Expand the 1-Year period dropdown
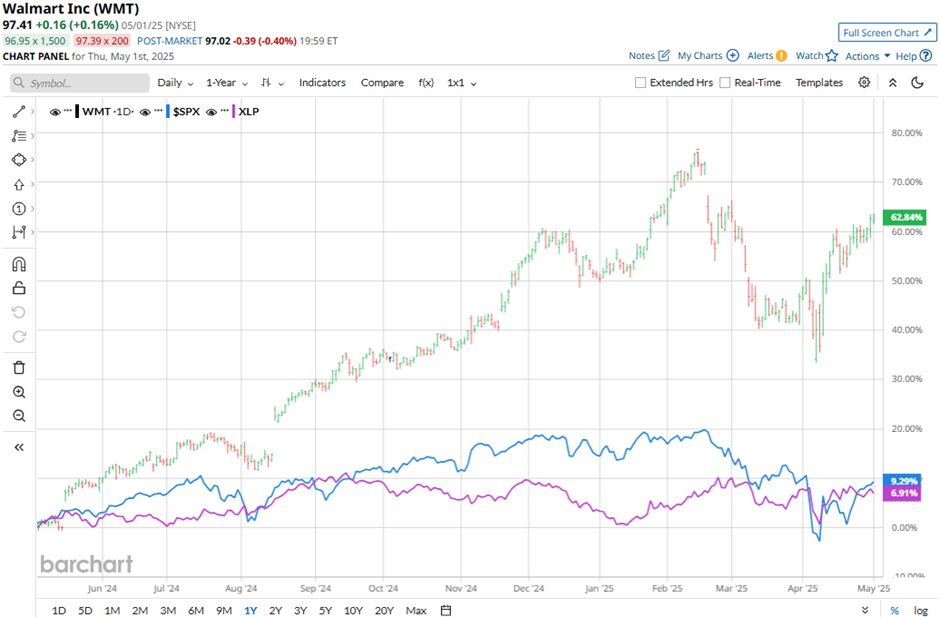Image resolution: width=940 pixels, height=617 pixels. point(229,83)
